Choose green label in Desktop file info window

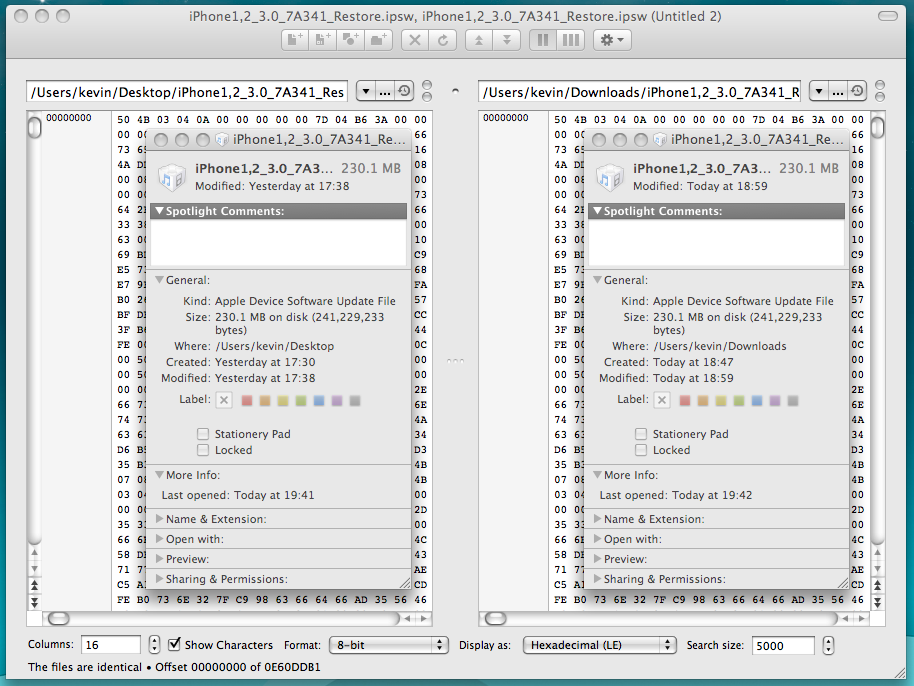click(x=301, y=400)
